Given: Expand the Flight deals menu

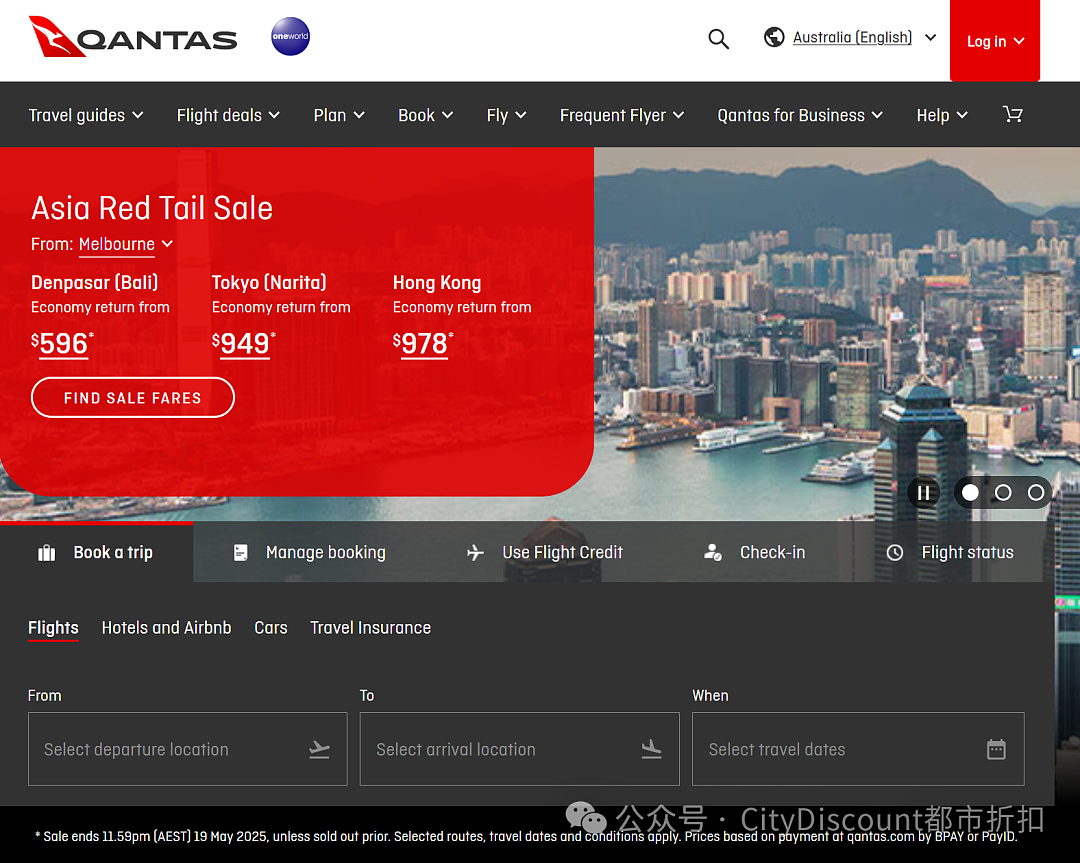Looking at the screenshot, I should point(228,115).
